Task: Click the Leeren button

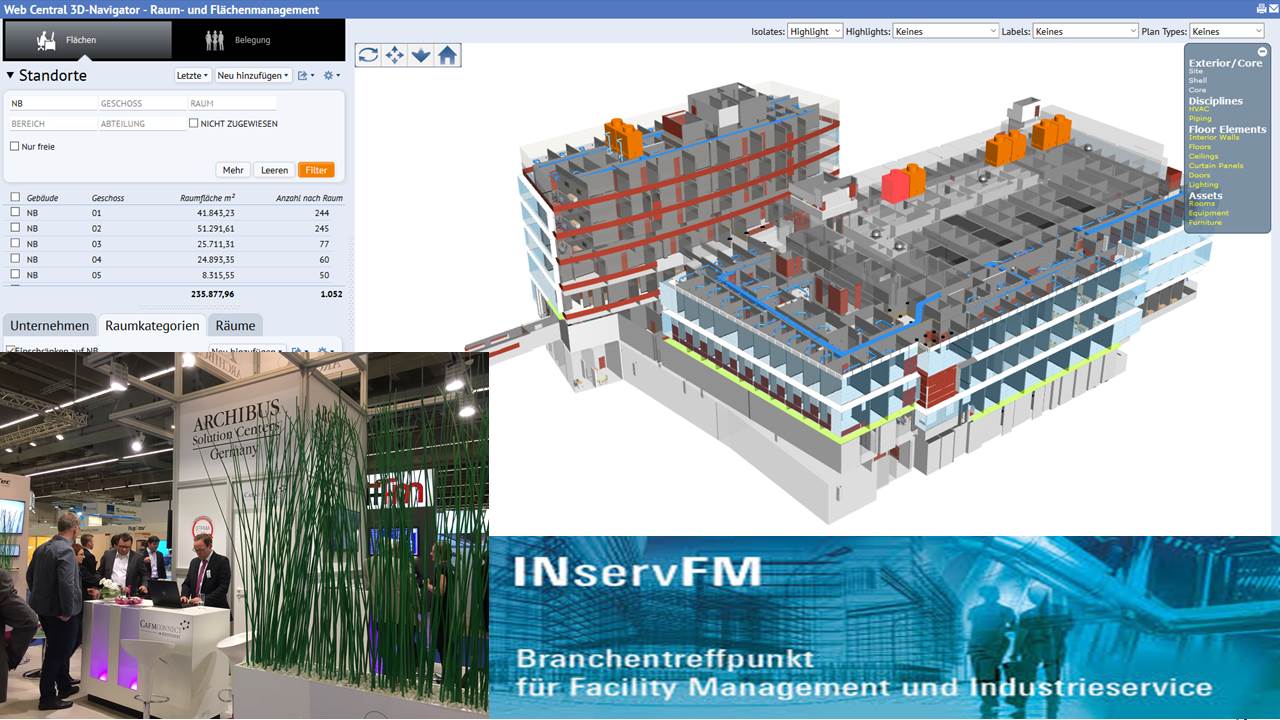Action: pos(274,170)
